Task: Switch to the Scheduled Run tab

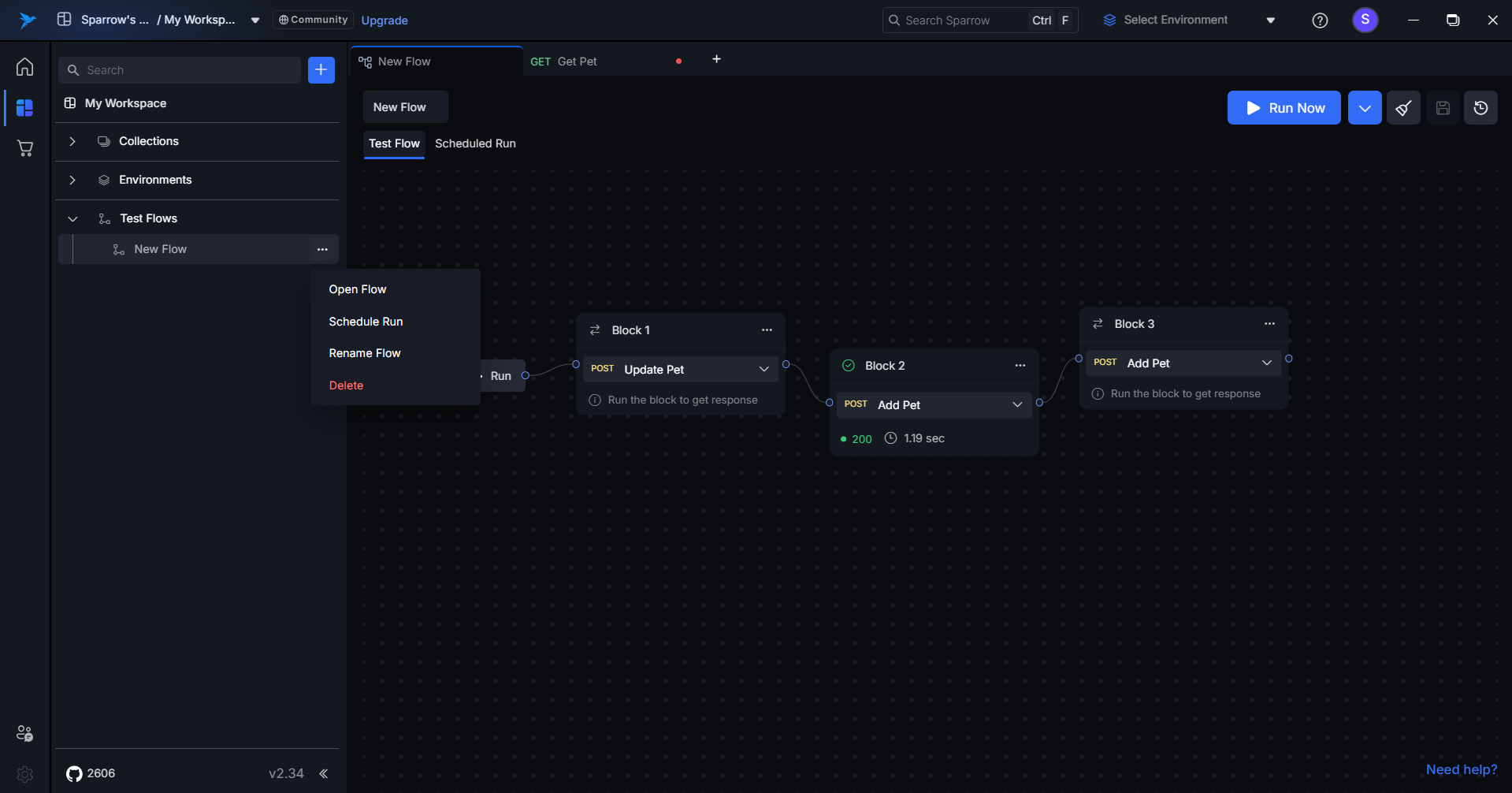Action: (475, 143)
